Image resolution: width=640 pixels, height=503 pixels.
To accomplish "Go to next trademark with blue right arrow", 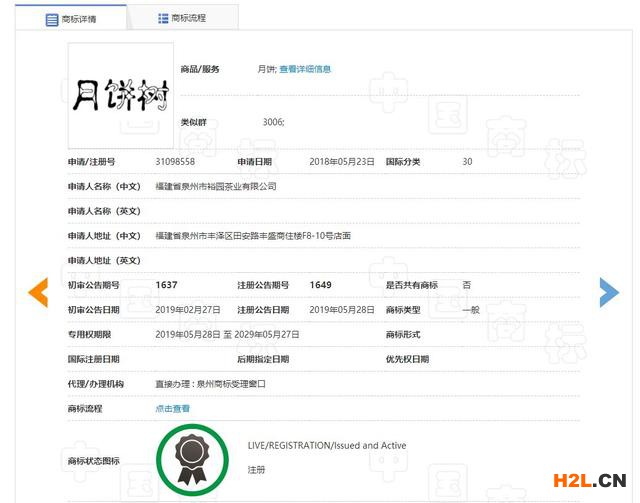I will coord(608,291).
